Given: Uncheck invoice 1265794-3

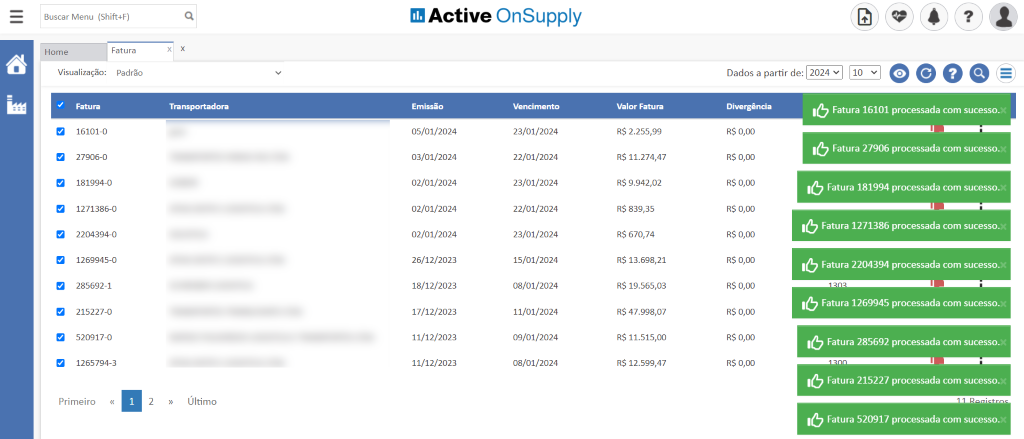Looking at the screenshot, I should tap(61, 363).
